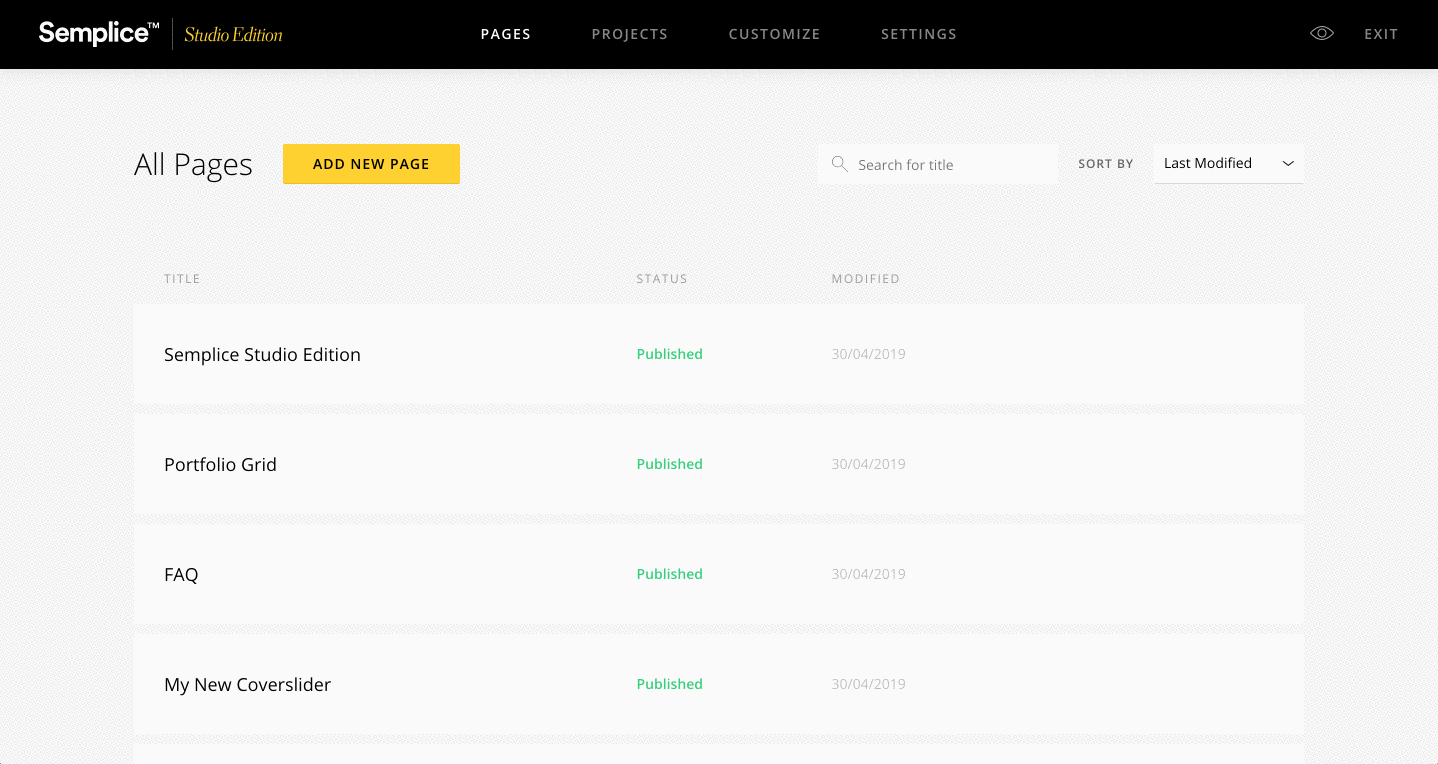This screenshot has height=764, width=1438.
Task: Click the Published status of FAQ
Action: tap(669, 574)
